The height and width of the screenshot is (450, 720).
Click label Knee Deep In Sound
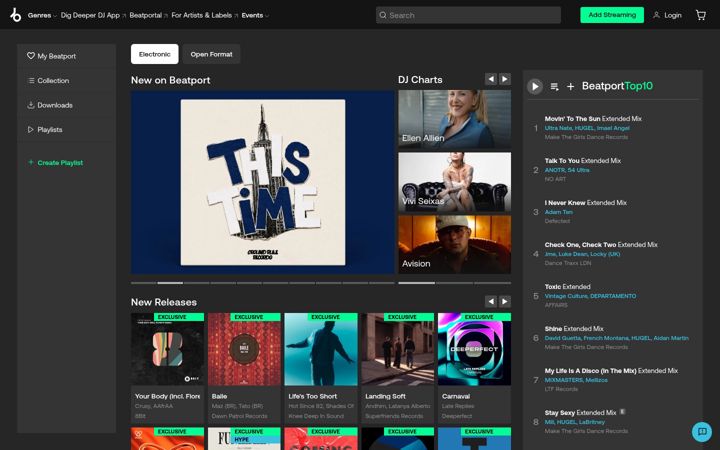coord(316,416)
